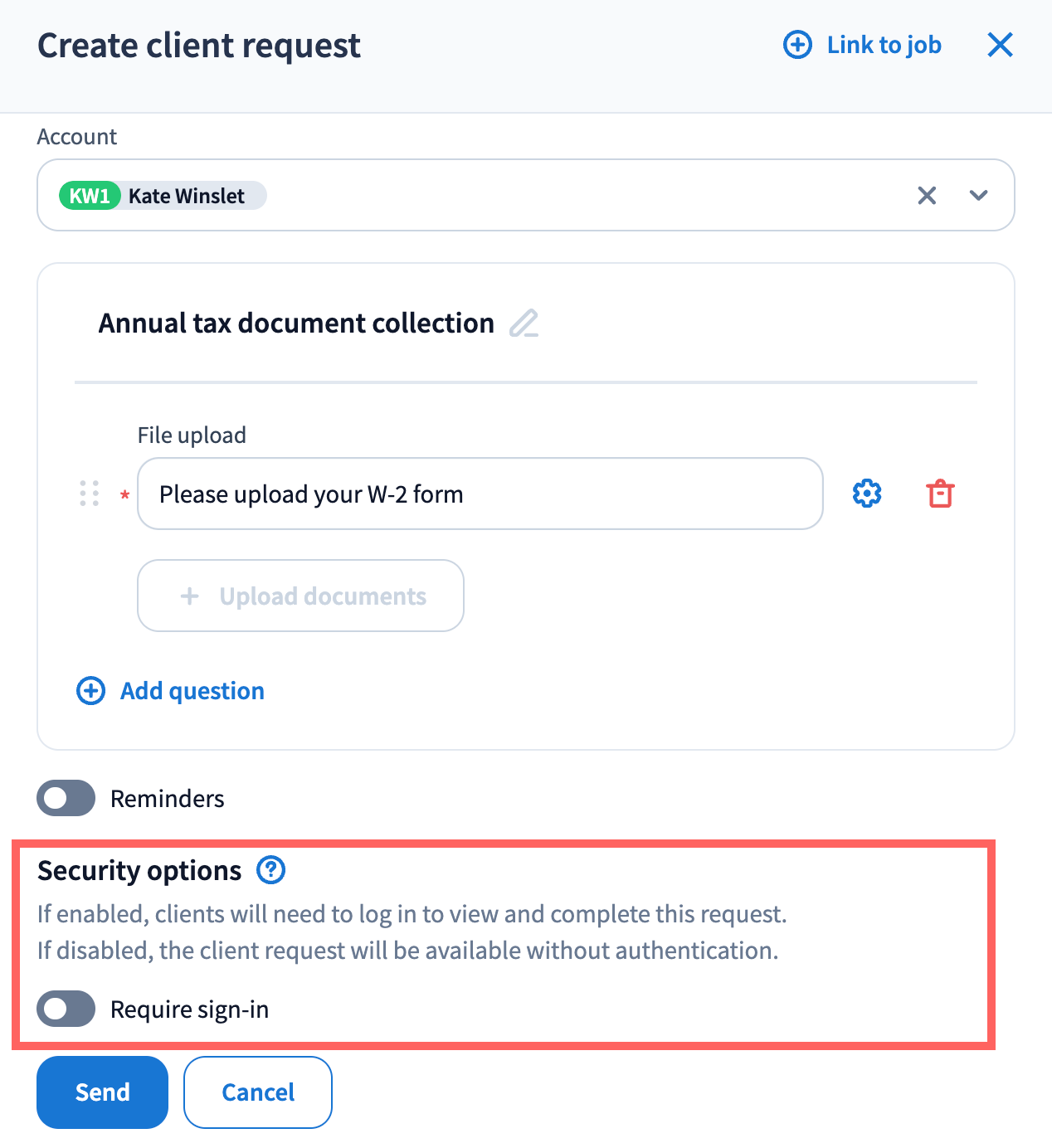Screen dimensions: 1052x1148
Task: Open the gear settings for the W-2 question
Action: tap(867, 494)
